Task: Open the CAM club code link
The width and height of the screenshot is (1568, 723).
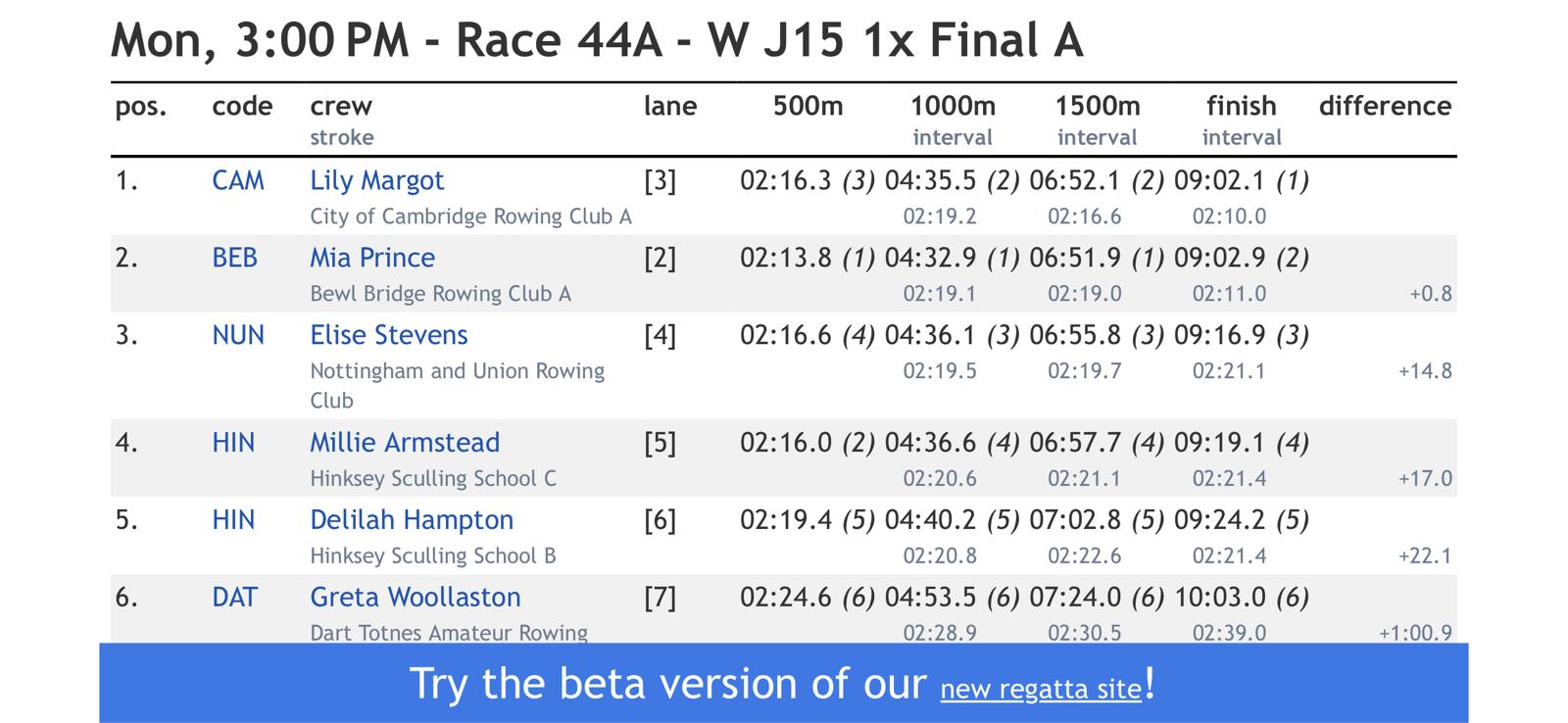Action: click(x=238, y=181)
